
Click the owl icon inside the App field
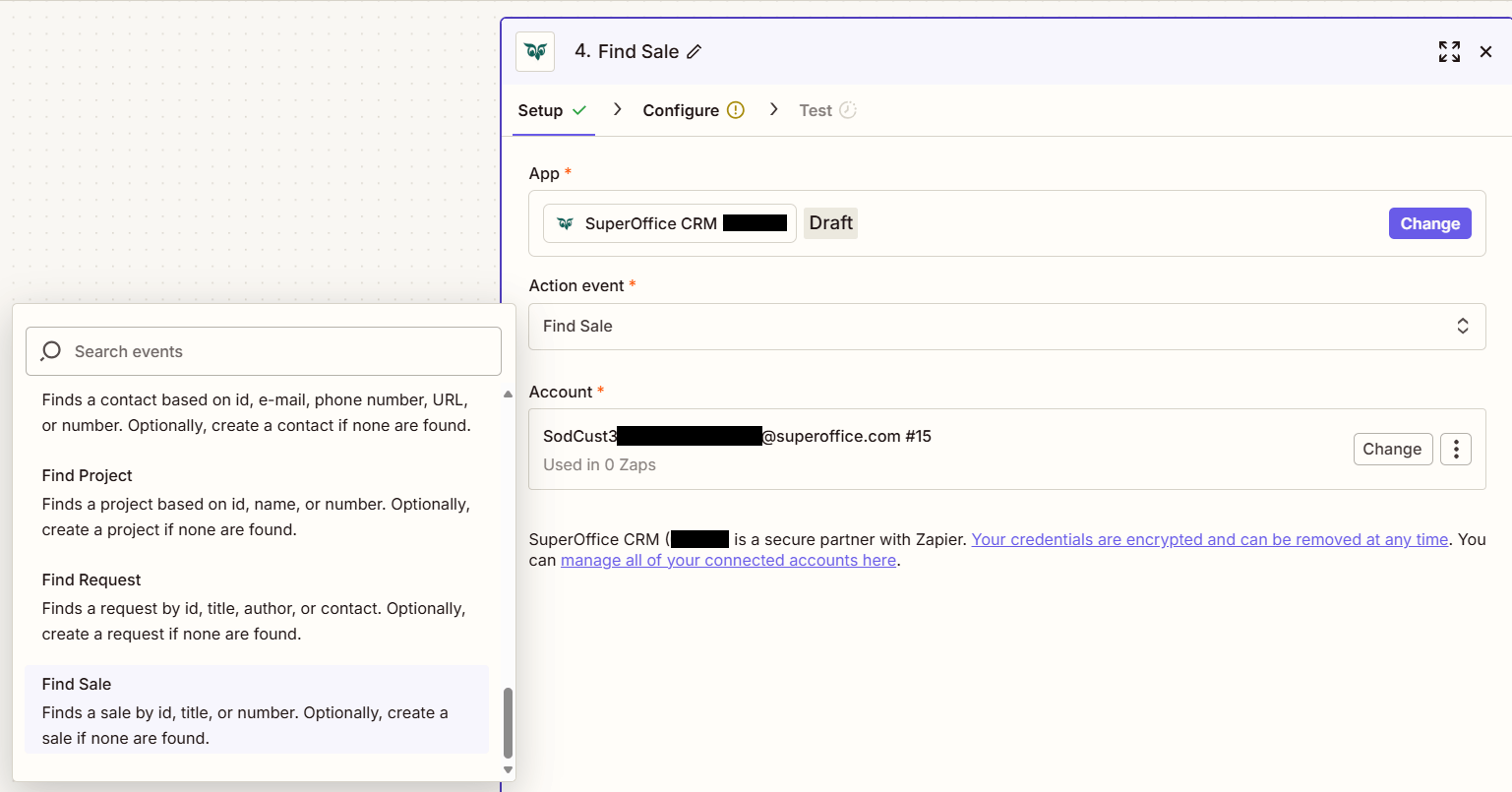pos(564,223)
